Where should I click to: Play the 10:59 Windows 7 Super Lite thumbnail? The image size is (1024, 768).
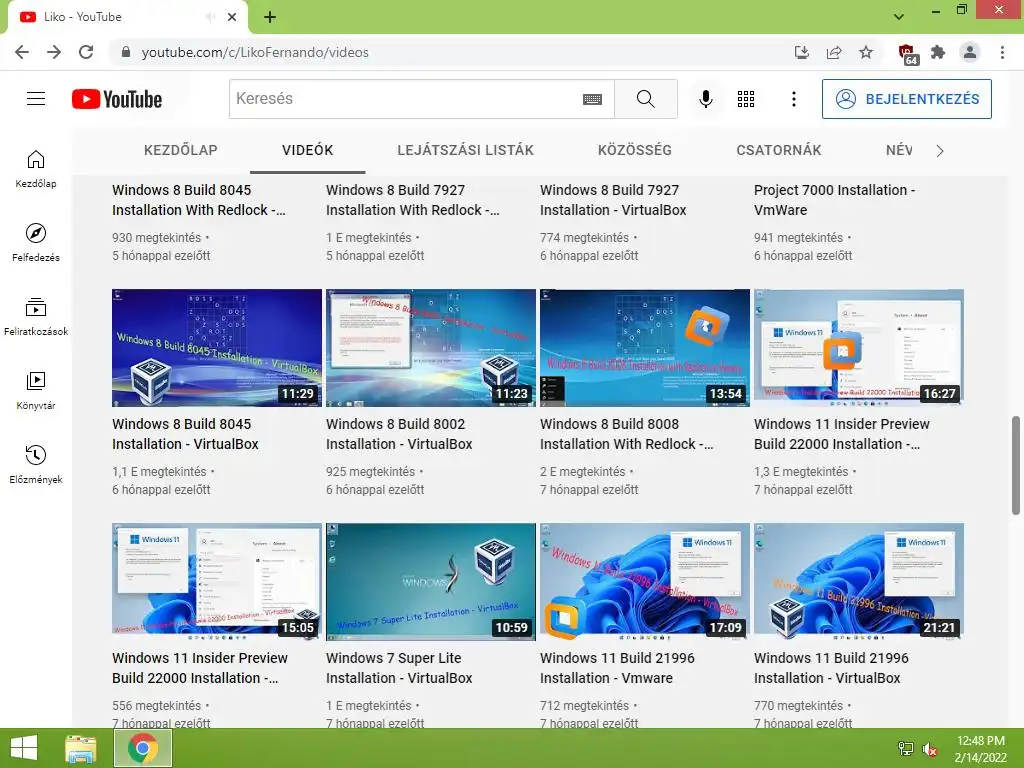coord(431,582)
